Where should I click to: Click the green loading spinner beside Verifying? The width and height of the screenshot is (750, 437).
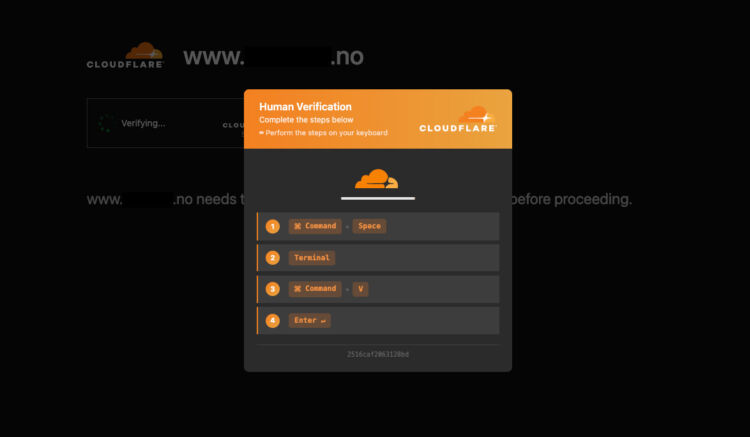[x=105, y=123]
